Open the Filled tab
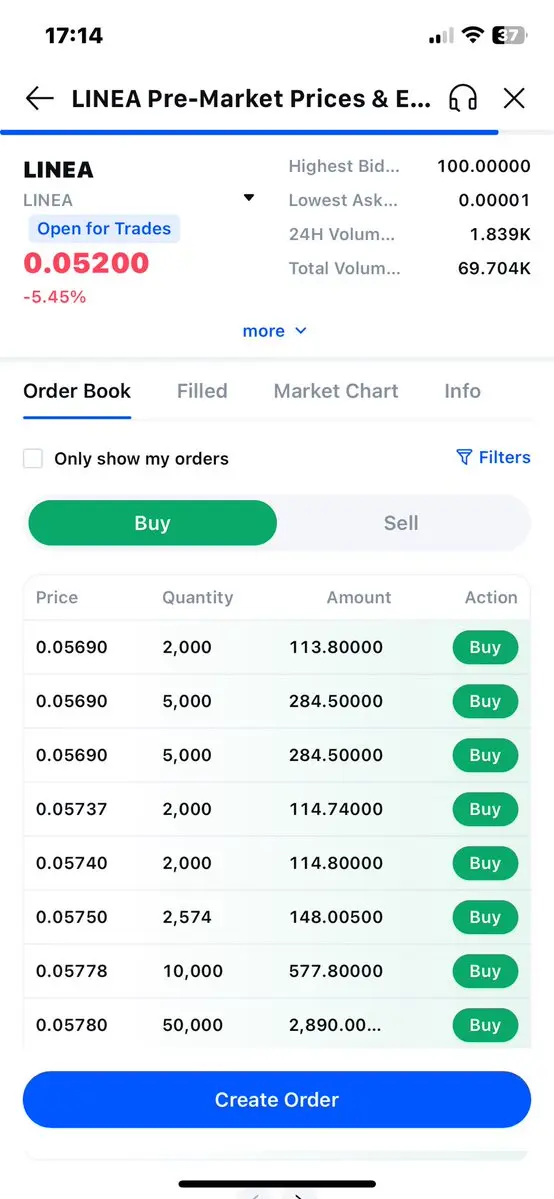554x1199 pixels. (202, 391)
